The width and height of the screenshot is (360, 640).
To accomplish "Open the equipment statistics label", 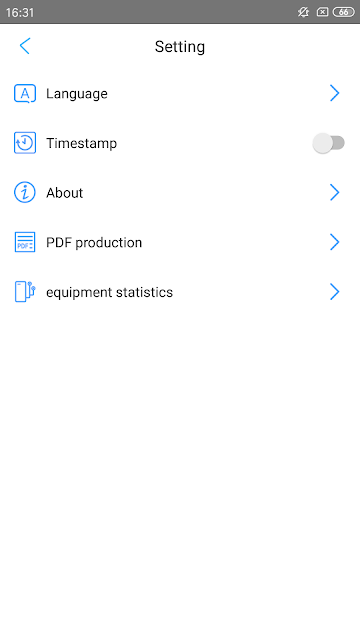I will tap(109, 292).
